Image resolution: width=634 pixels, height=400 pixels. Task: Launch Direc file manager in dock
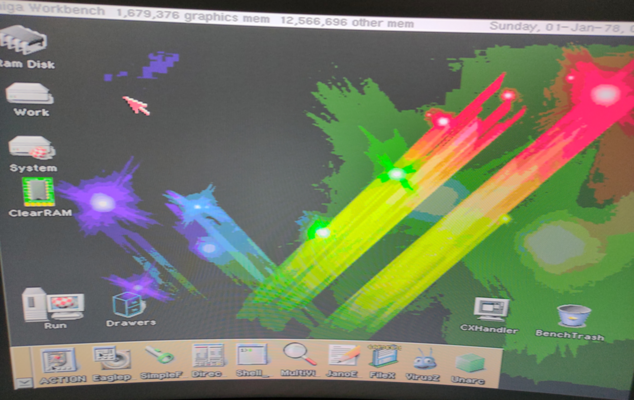point(207,356)
